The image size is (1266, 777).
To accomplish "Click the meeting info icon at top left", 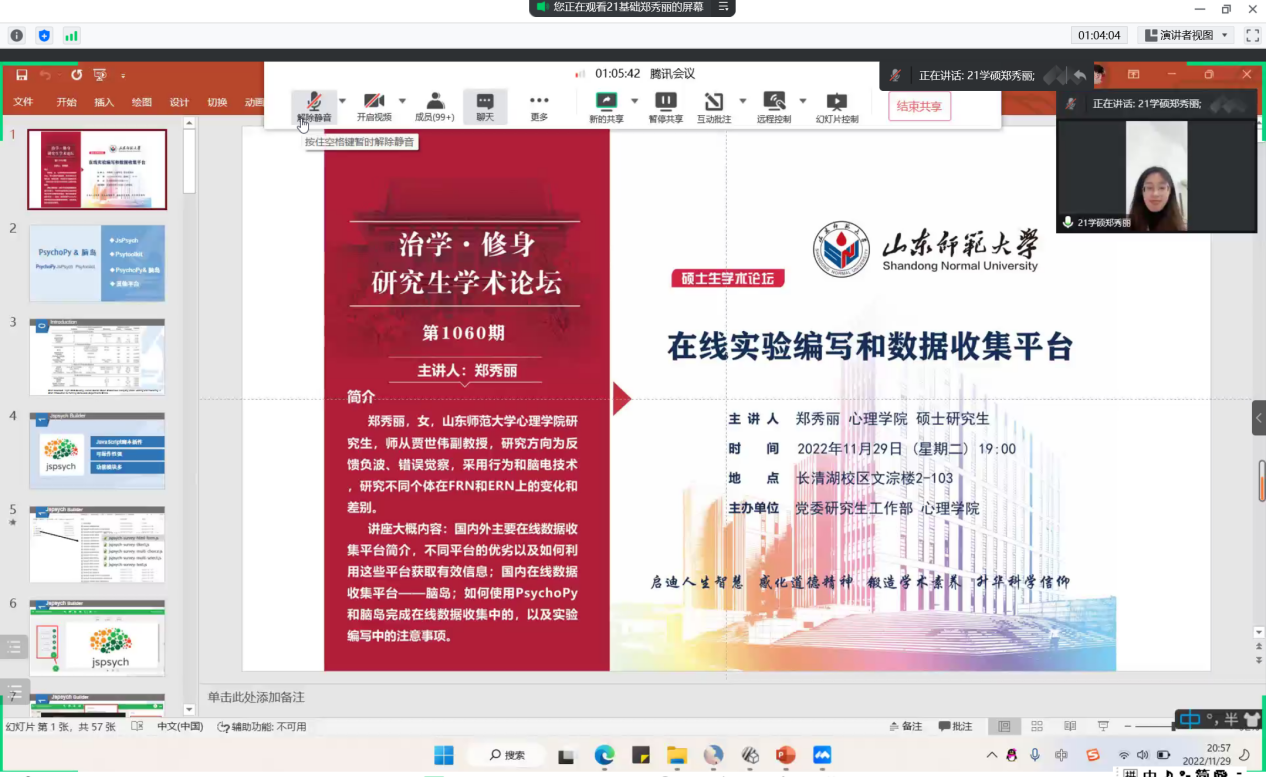I will 17,35.
